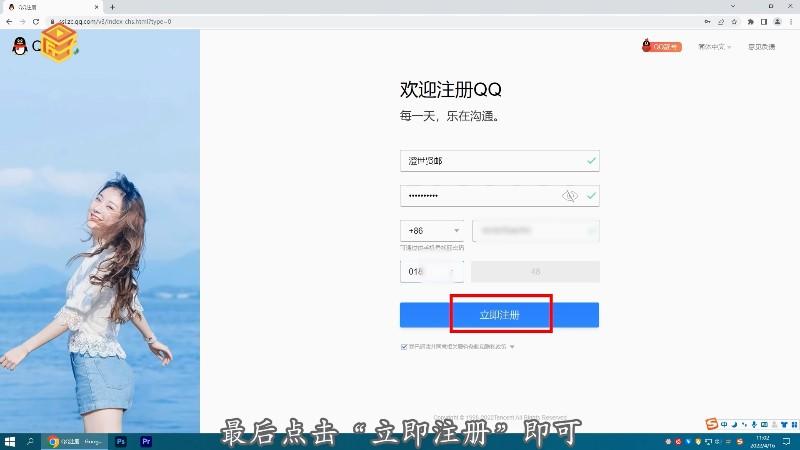Click the Sogou tray icon near the clock
800x450 pixels.
pyautogui.click(x=740, y=442)
